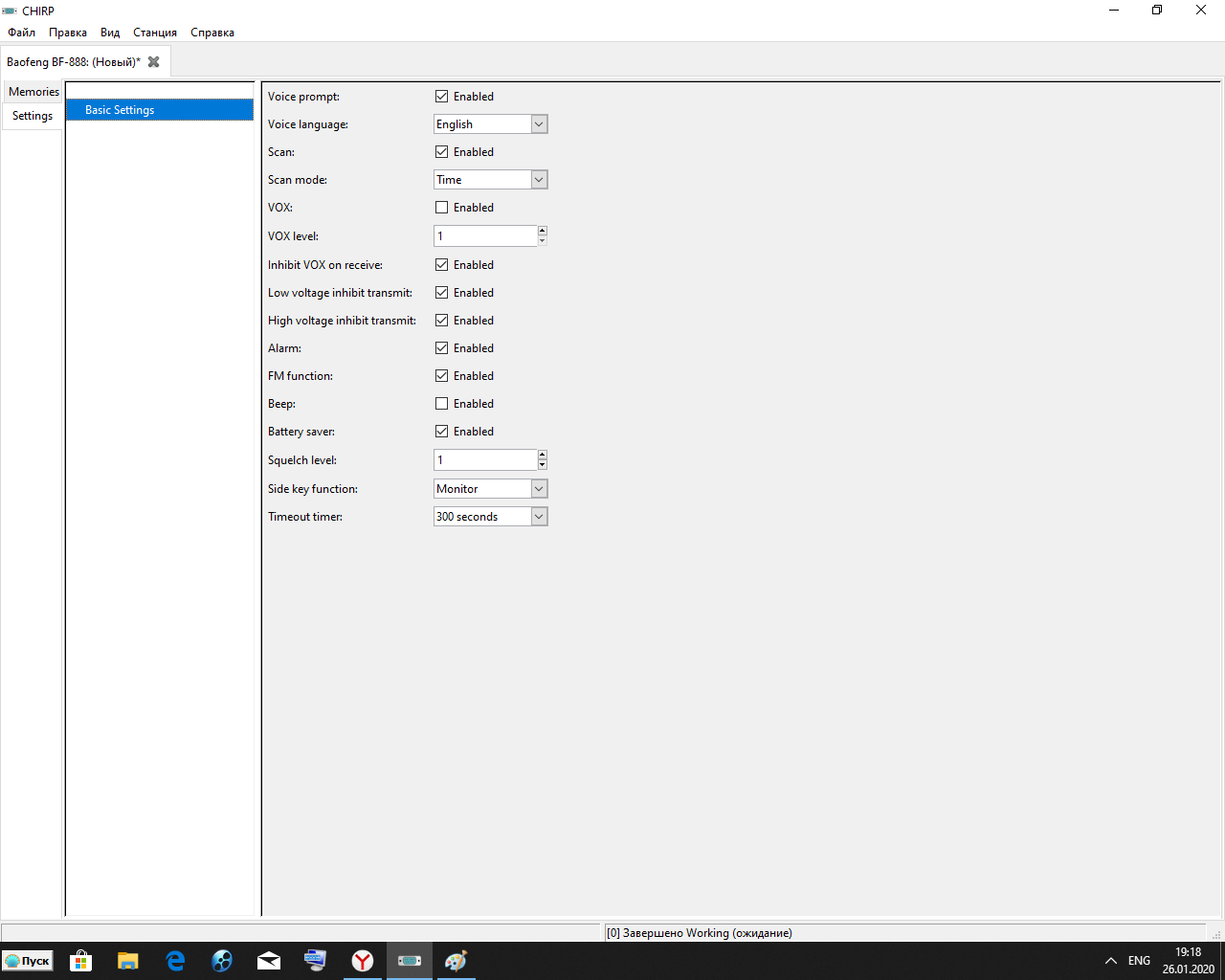Screen dimensions: 1225x980
Task: Switch to the CHIRP taskbar icon
Action: 410,961
